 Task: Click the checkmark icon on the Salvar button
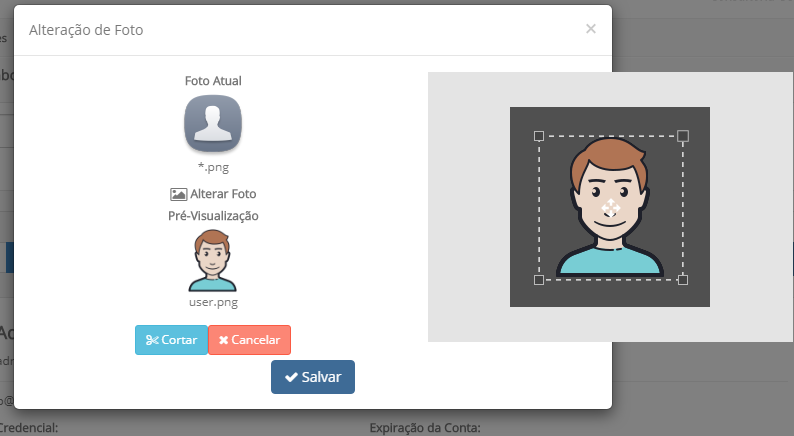click(x=291, y=377)
